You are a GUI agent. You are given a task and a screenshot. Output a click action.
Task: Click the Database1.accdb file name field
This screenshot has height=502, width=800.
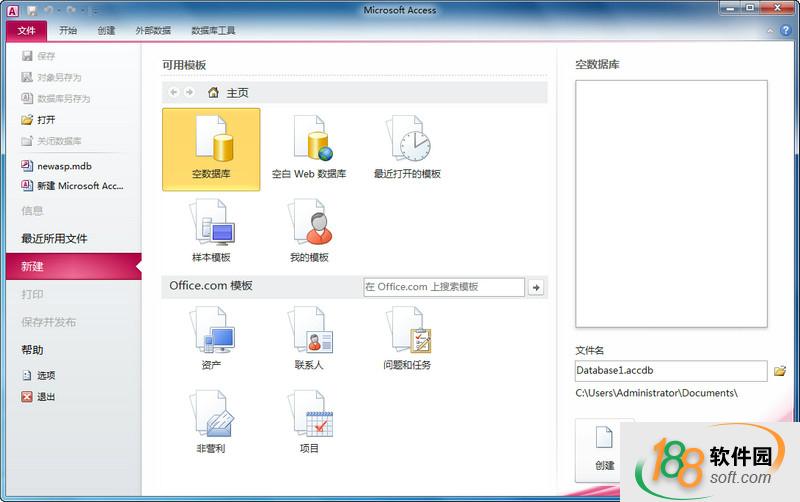pyautogui.click(x=671, y=371)
